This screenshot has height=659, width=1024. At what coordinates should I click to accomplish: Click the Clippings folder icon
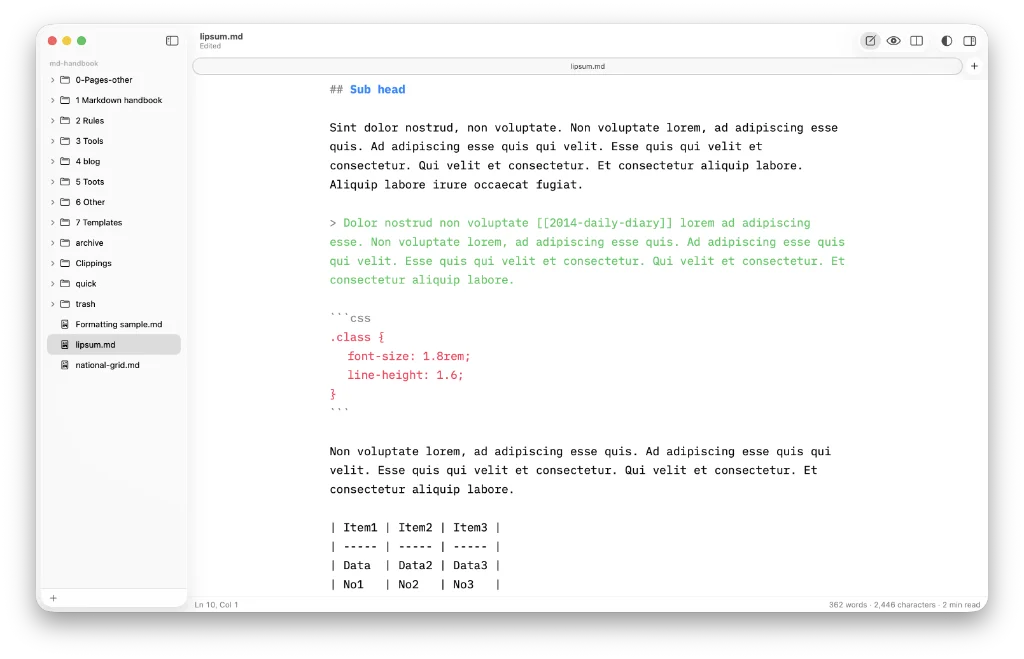[65, 263]
